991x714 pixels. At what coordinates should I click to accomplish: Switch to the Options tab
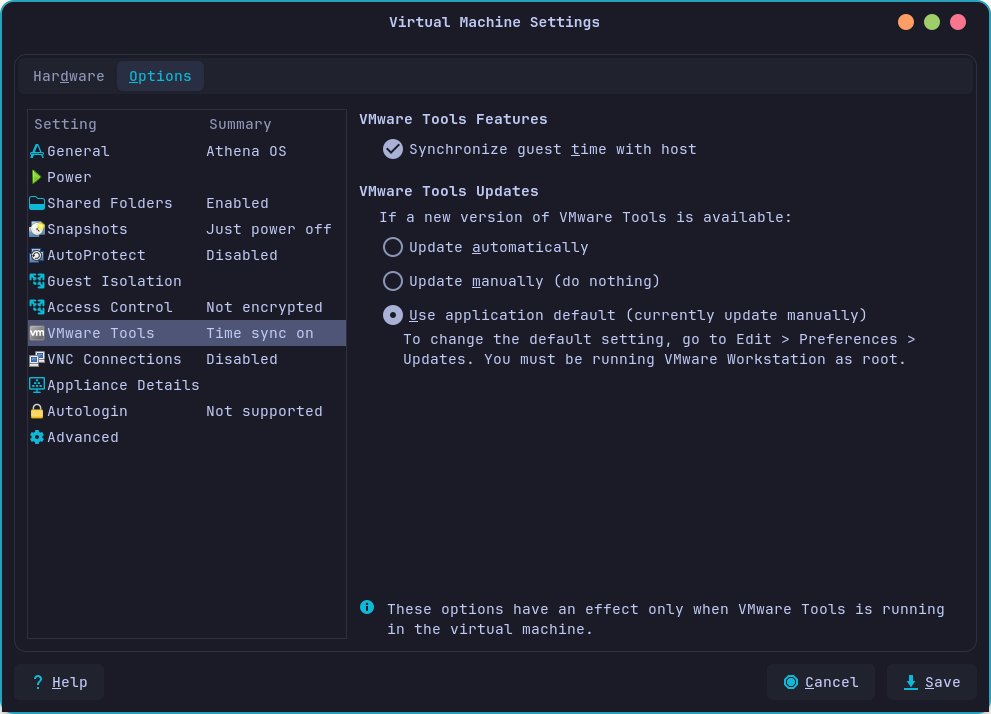(160, 75)
